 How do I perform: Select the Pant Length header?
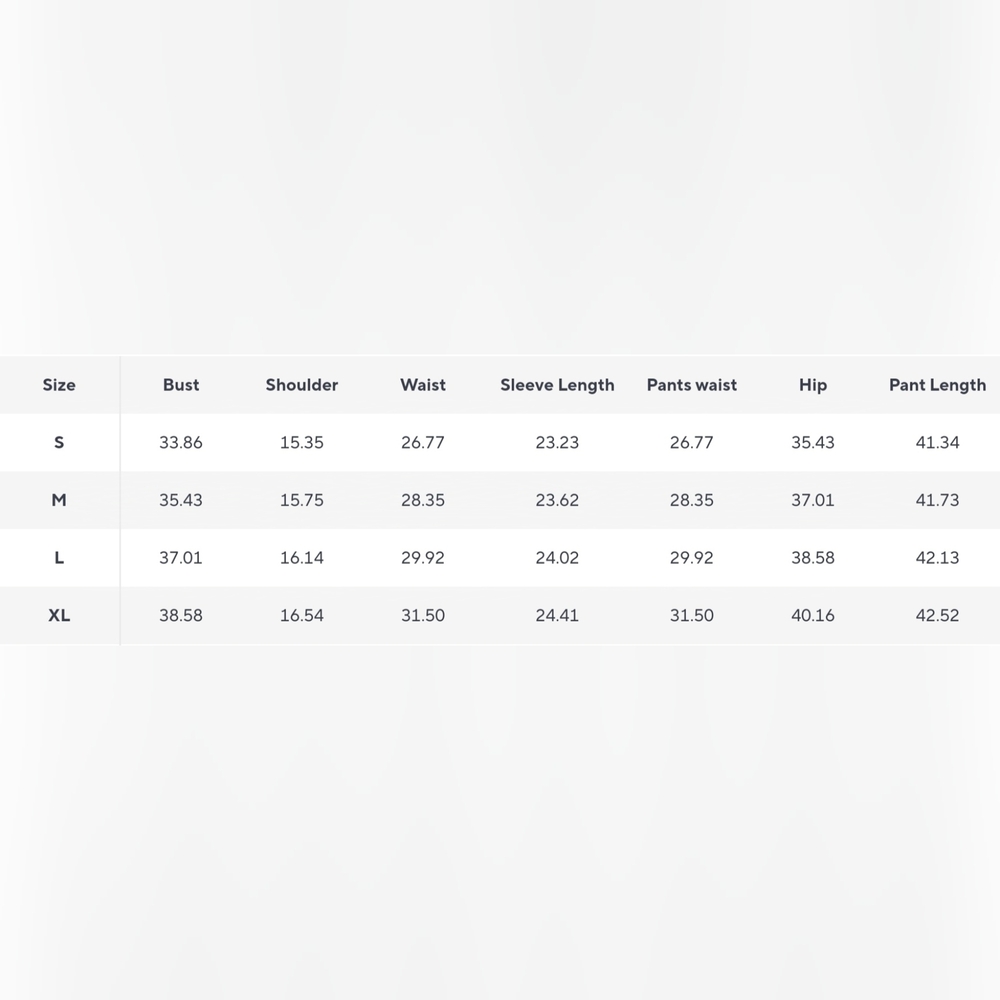pos(937,385)
